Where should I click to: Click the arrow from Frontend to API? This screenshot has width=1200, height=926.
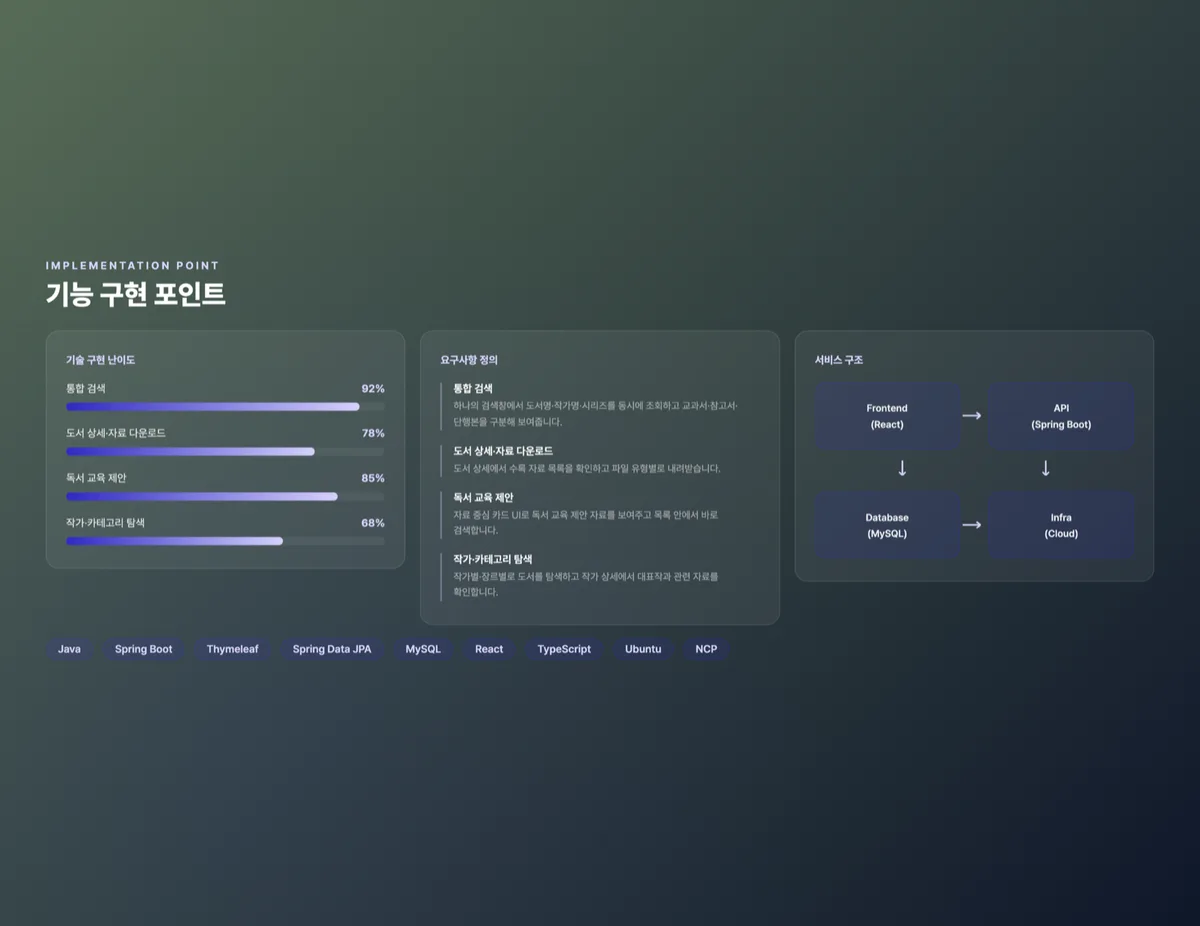tap(972, 415)
